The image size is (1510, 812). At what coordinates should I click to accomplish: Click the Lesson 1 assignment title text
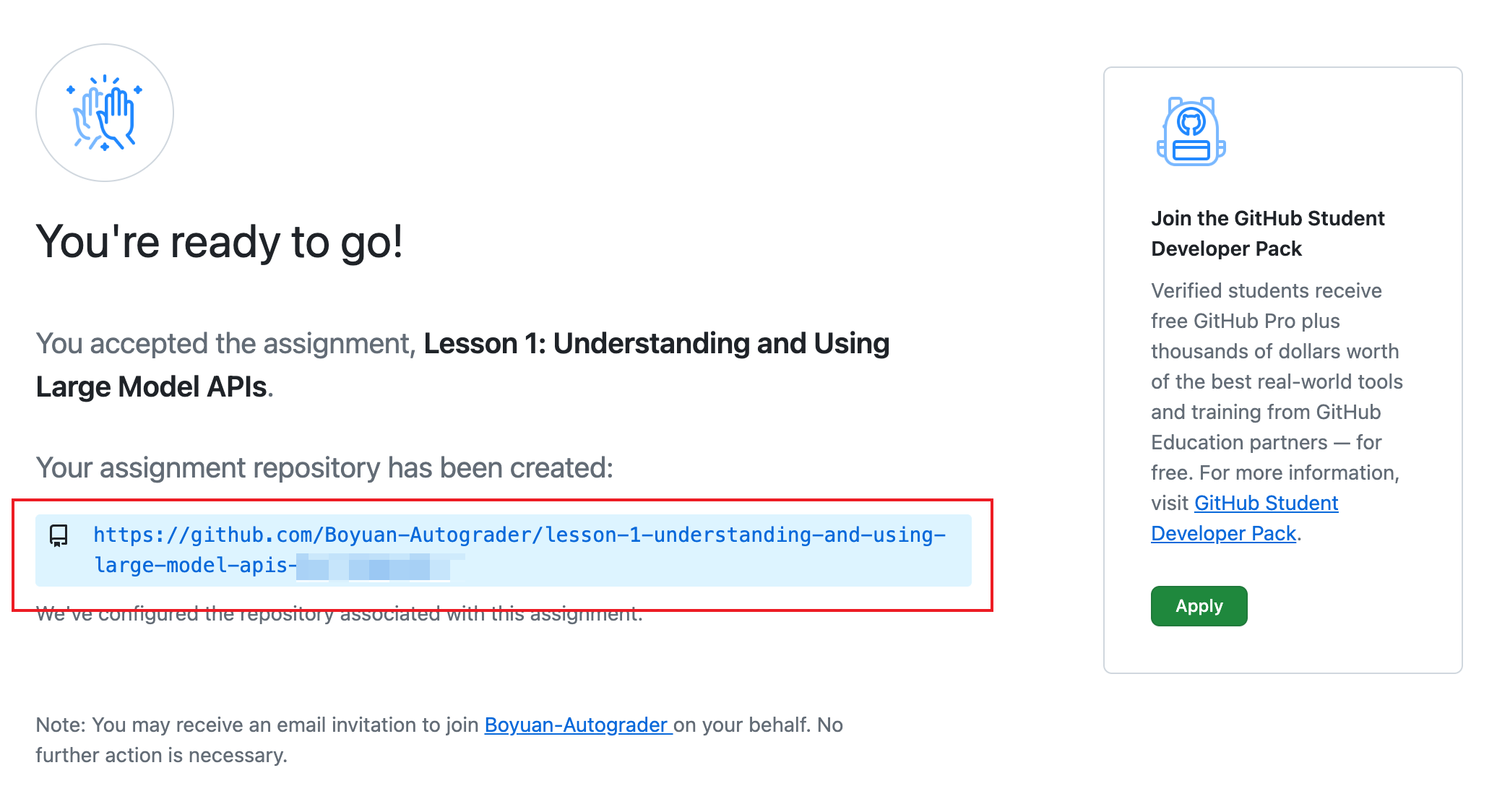click(656, 343)
